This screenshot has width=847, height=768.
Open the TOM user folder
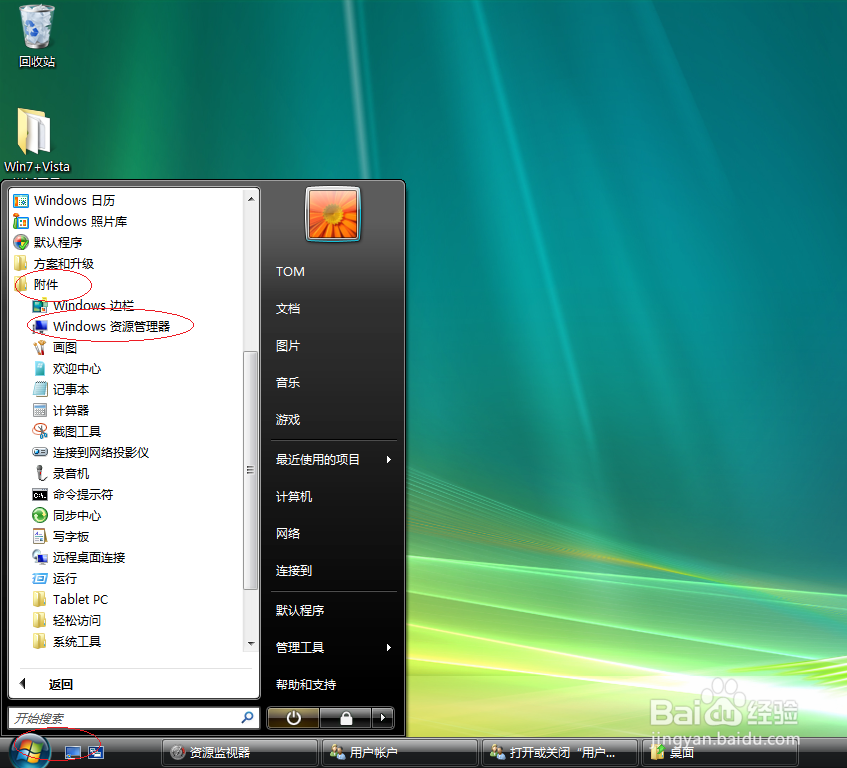pos(290,272)
